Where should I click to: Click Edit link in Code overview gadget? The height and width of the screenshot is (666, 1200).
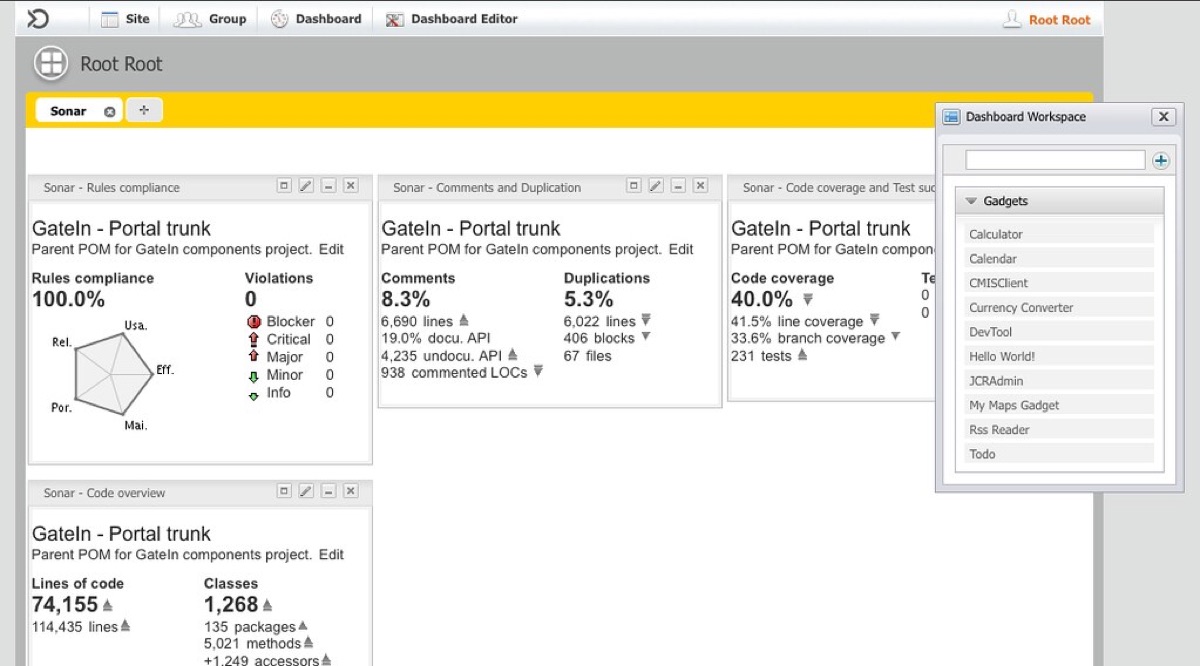coord(331,554)
